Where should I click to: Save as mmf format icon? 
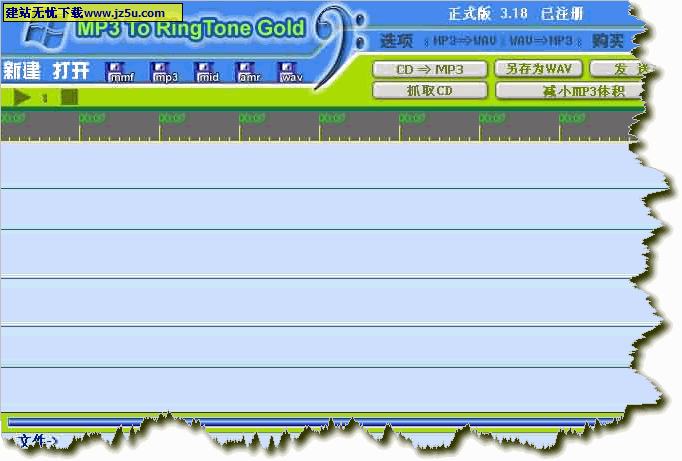pos(120,72)
